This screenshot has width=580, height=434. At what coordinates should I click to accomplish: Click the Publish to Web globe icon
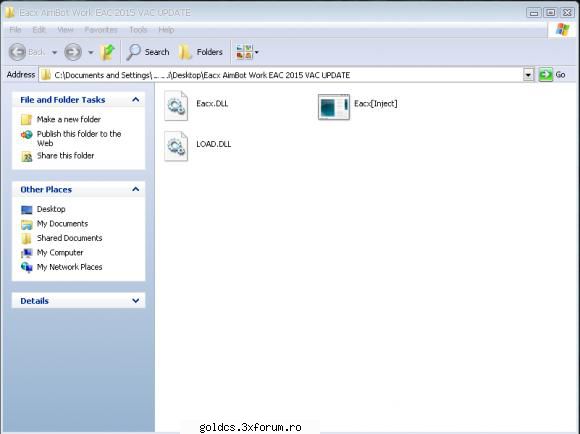[27, 135]
